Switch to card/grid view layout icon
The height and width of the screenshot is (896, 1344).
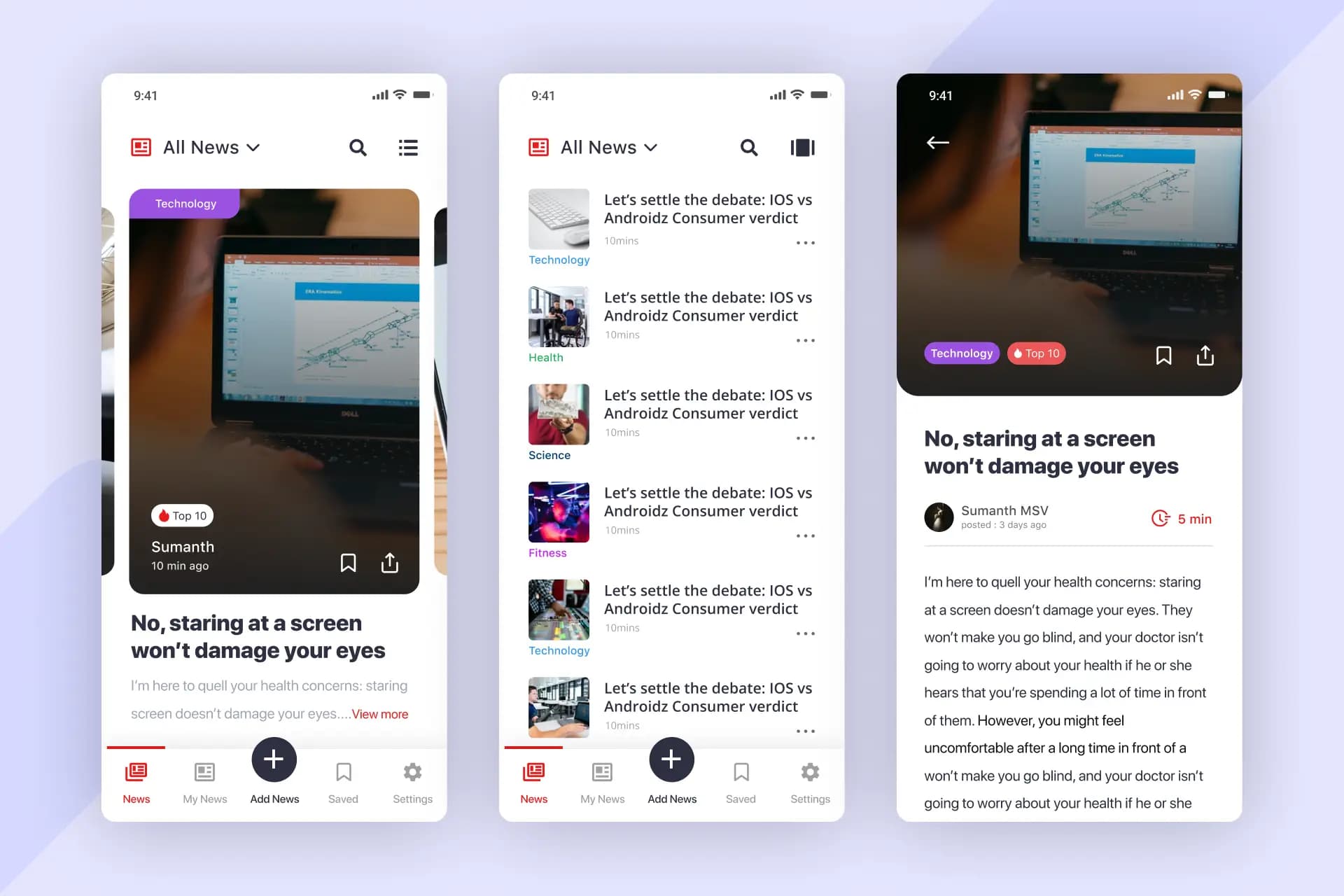(x=802, y=147)
